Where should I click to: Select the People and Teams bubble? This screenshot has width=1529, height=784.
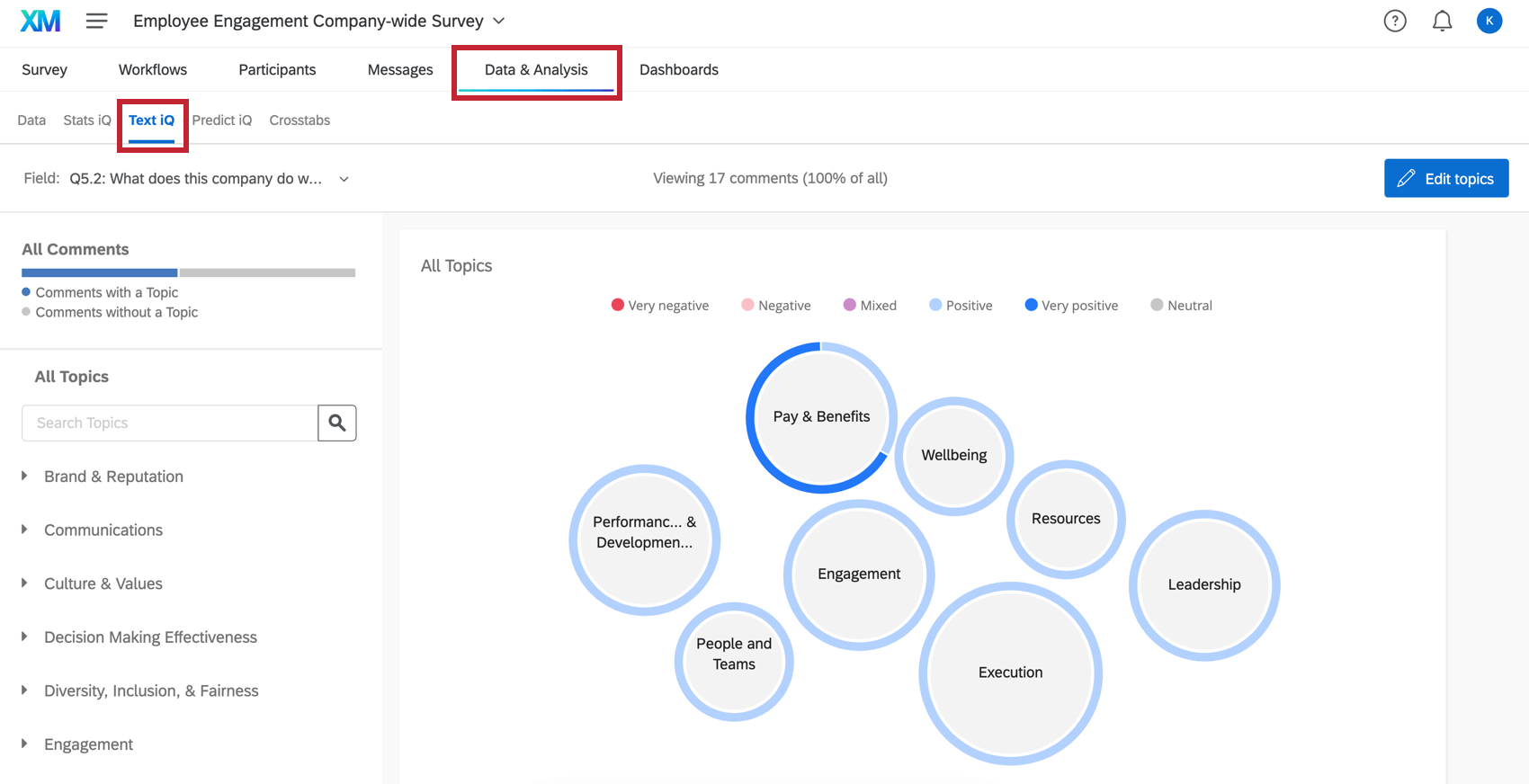(734, 662)
